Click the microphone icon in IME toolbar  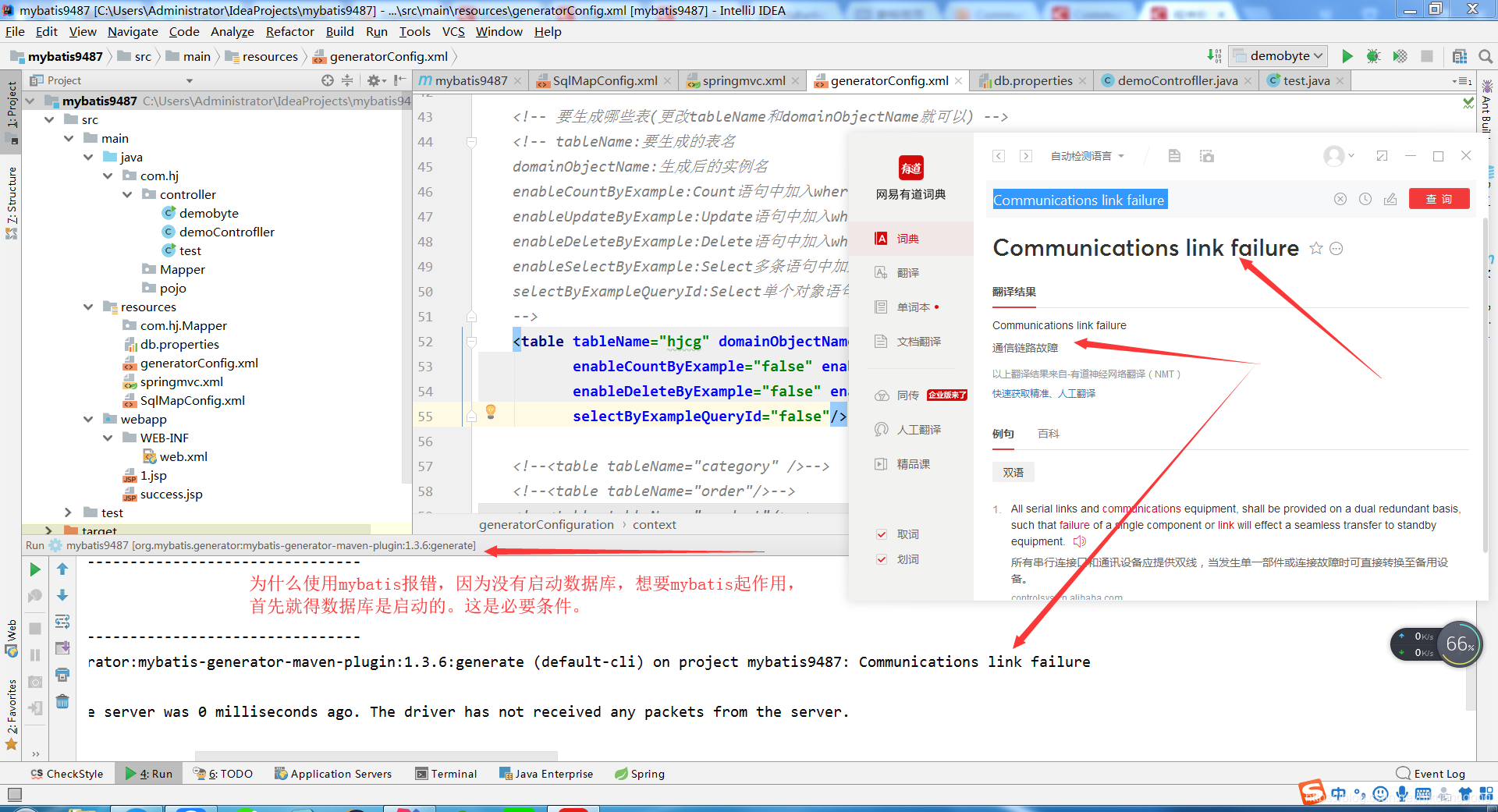coord(1402,794)
